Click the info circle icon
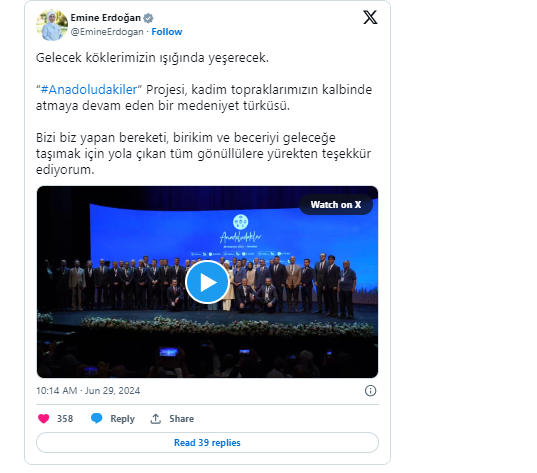 coord(370,391)
